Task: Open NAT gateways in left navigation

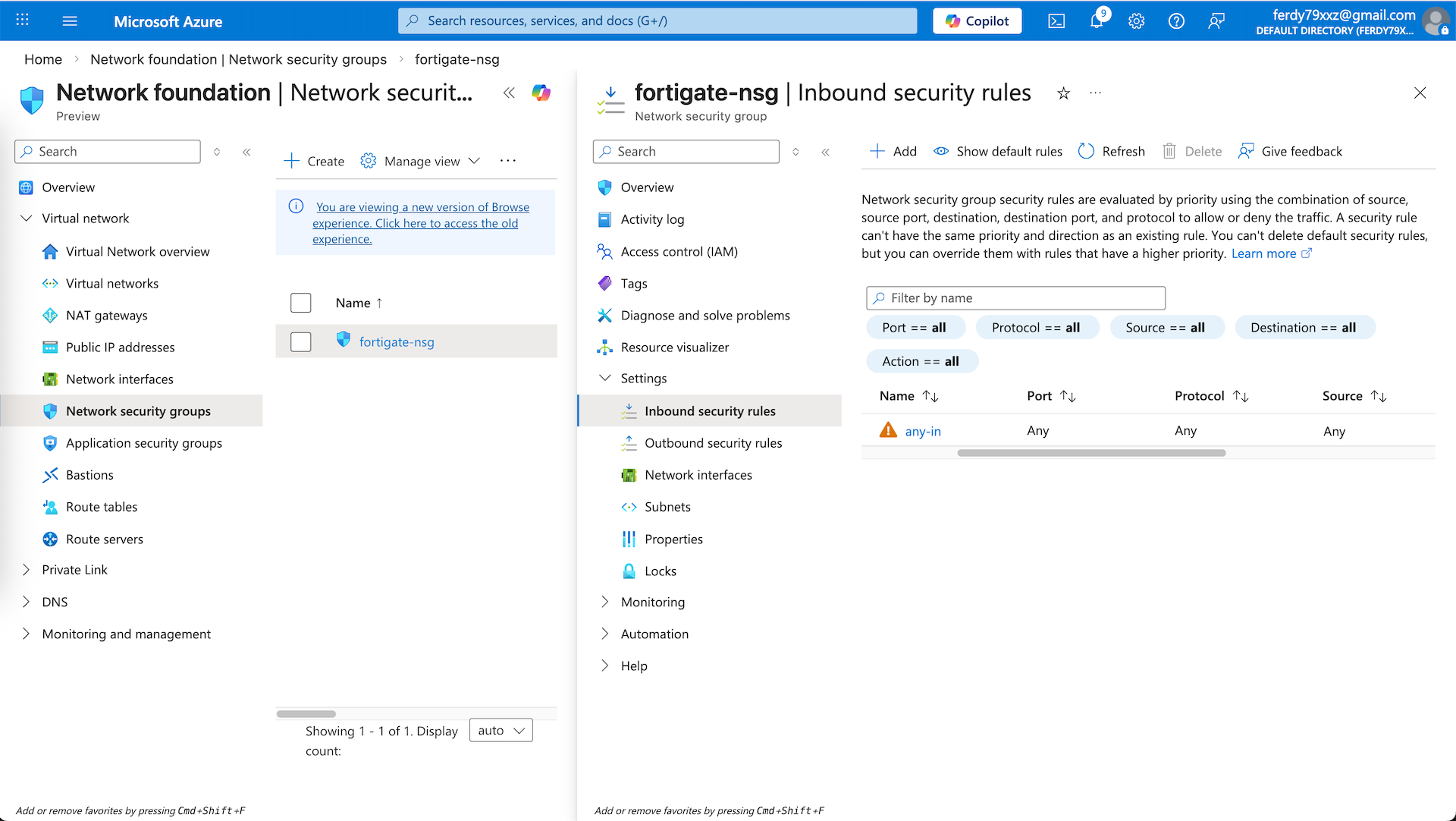Action: [106, 315]
